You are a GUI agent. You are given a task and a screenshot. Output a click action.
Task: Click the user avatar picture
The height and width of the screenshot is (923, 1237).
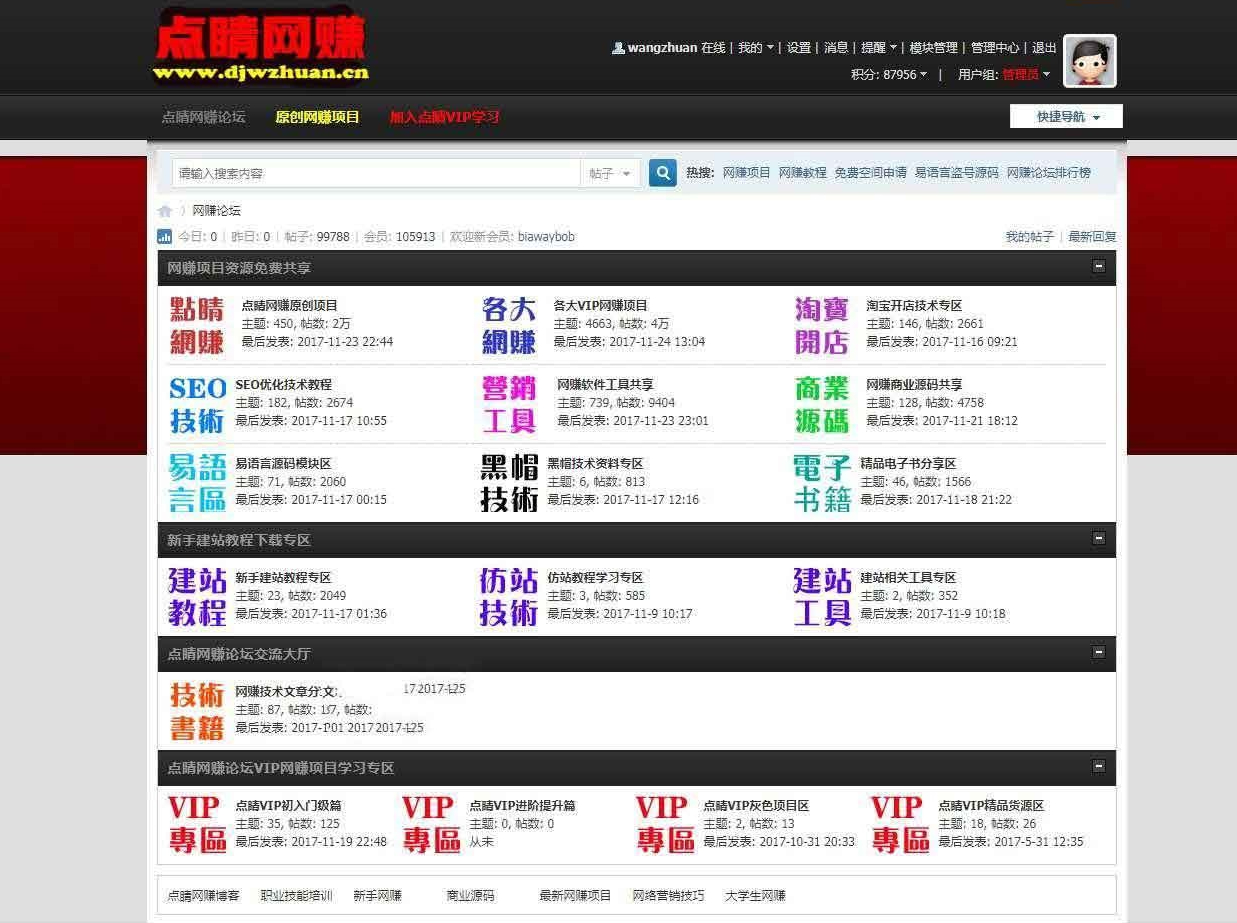tap(1089, 61)
